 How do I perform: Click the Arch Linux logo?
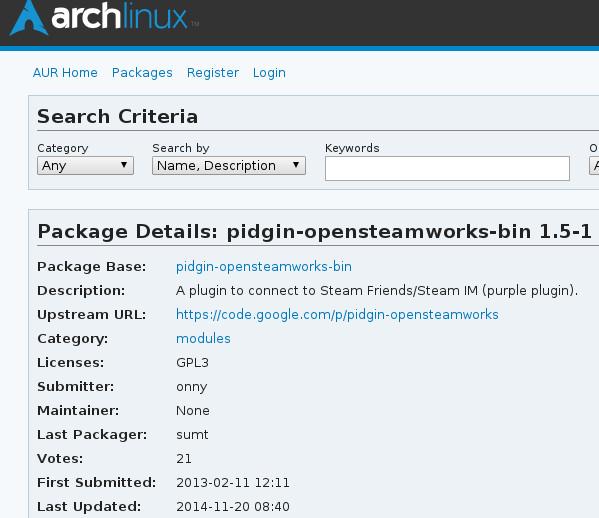pos(104,18)
